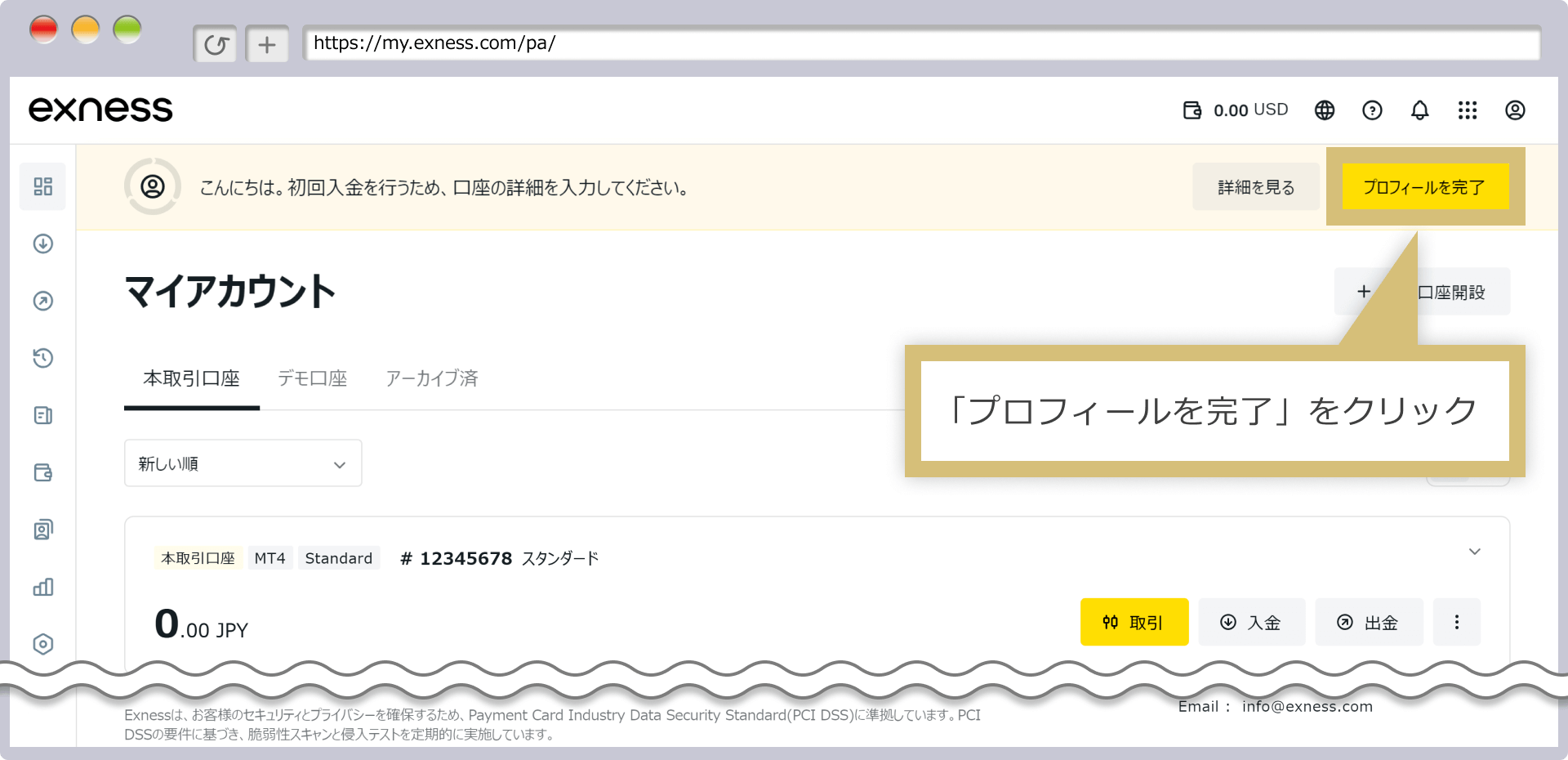Open the user profile icon in header
1568x760 pixels.
1515,110
